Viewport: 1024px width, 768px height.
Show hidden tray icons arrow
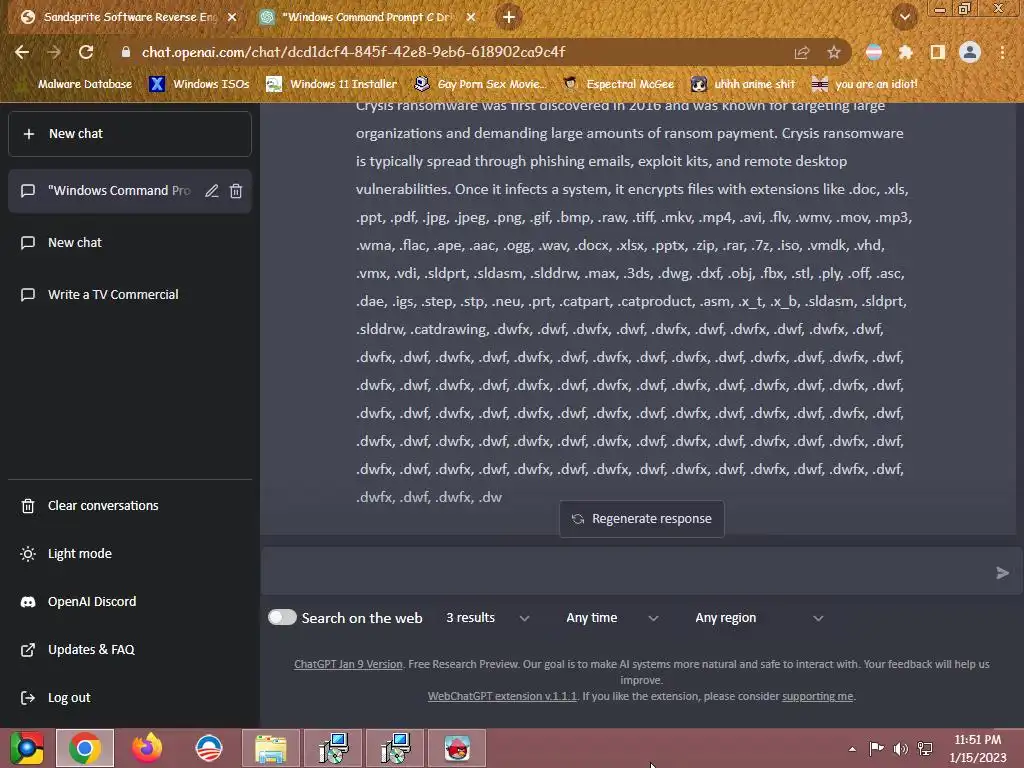(852, 749)
